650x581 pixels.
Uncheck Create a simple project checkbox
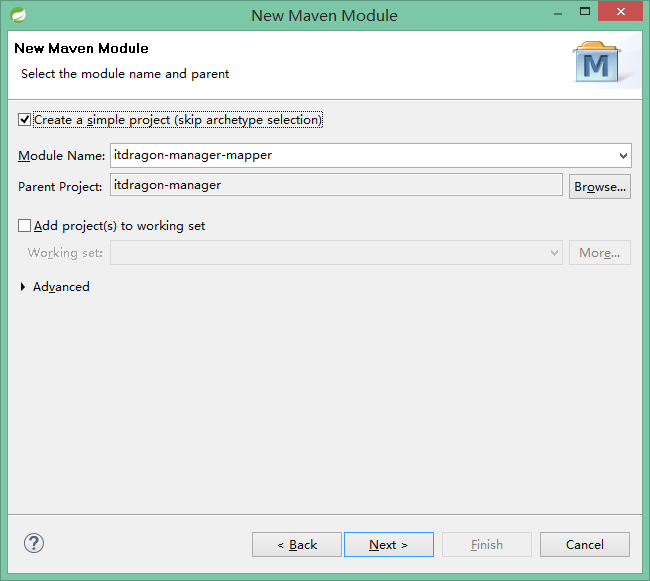24,120
